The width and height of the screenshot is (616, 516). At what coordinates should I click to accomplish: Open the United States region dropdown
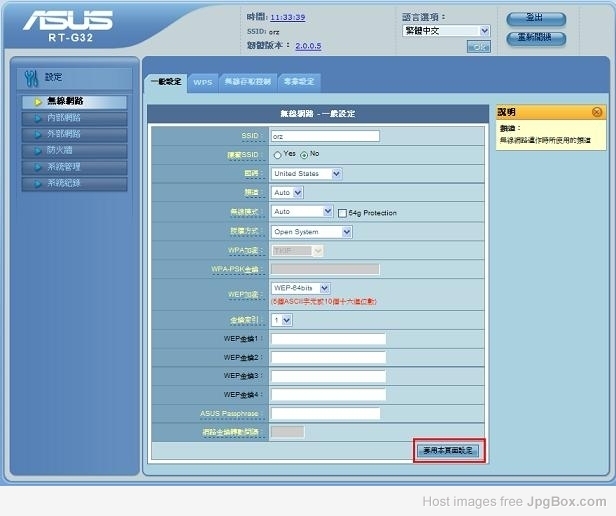point(307,174)
